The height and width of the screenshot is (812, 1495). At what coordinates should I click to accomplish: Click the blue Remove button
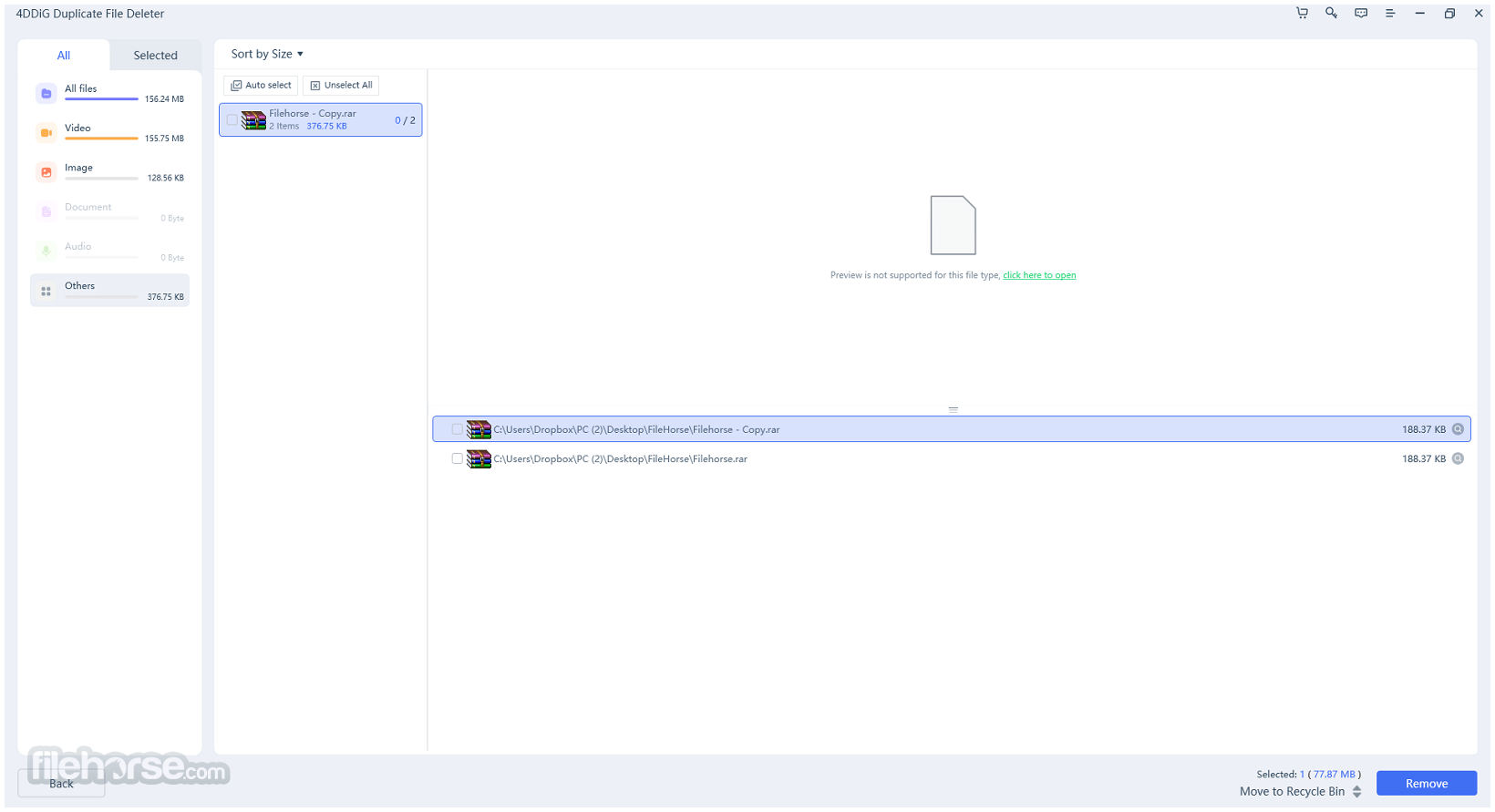pyautogui.click(x=1427, y=783)
